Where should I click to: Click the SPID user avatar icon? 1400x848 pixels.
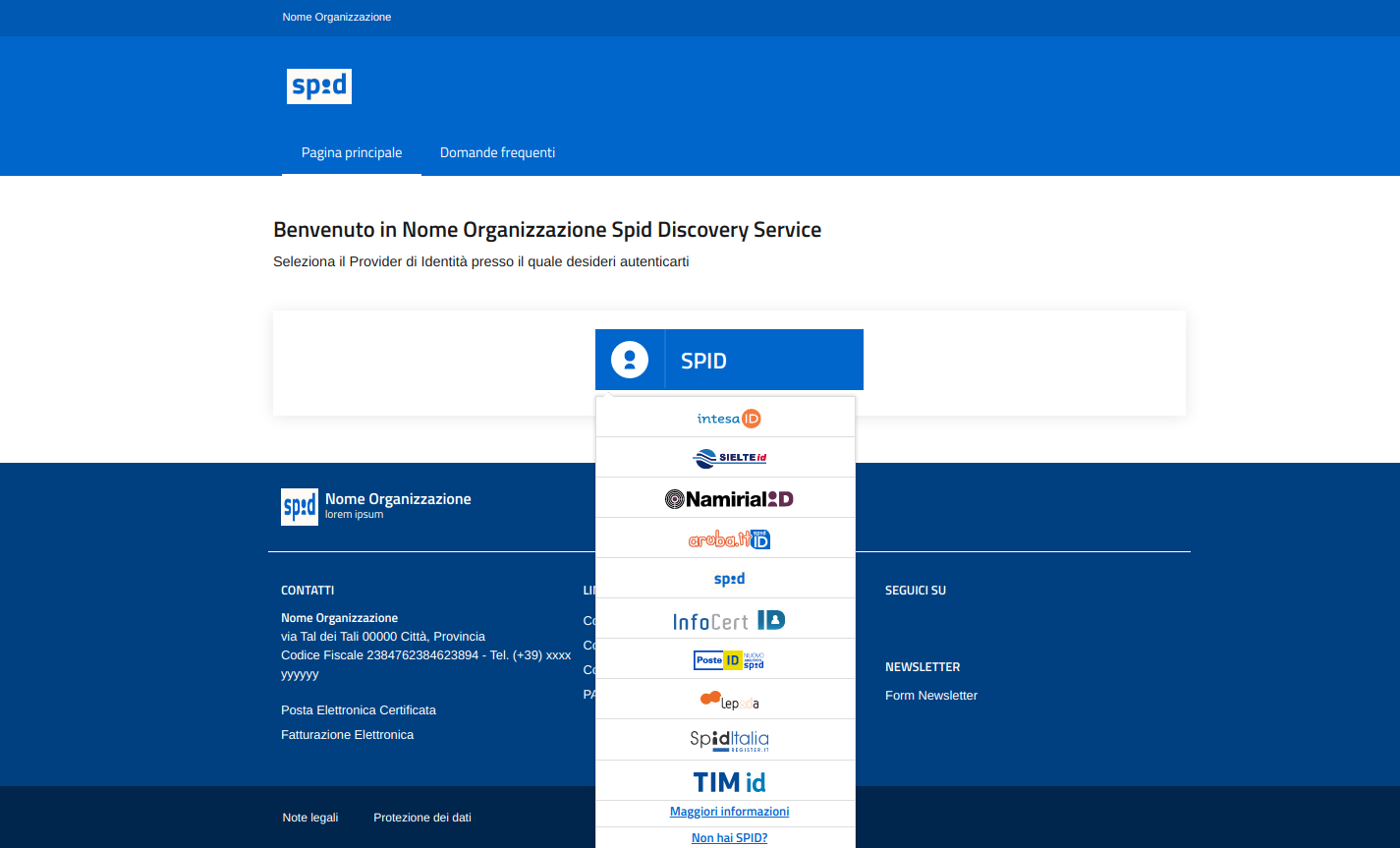(630, 360)
